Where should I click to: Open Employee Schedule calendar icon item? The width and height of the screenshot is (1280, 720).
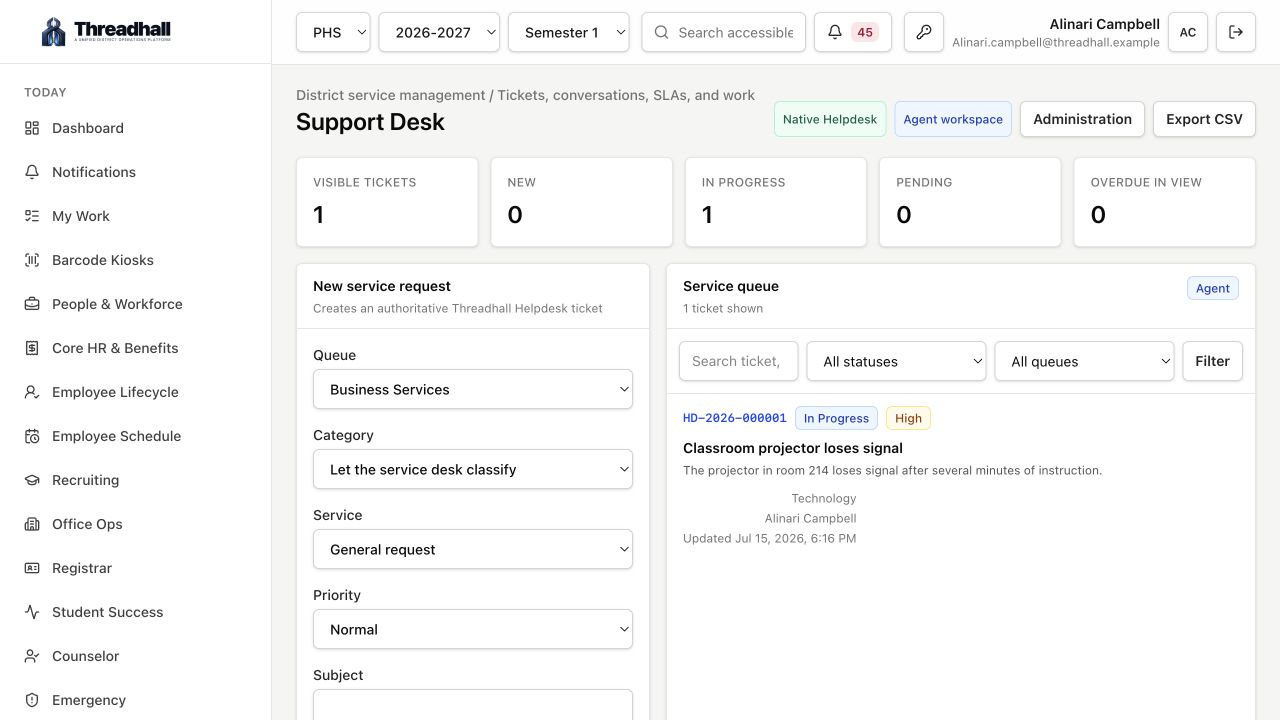pos(32,436)
